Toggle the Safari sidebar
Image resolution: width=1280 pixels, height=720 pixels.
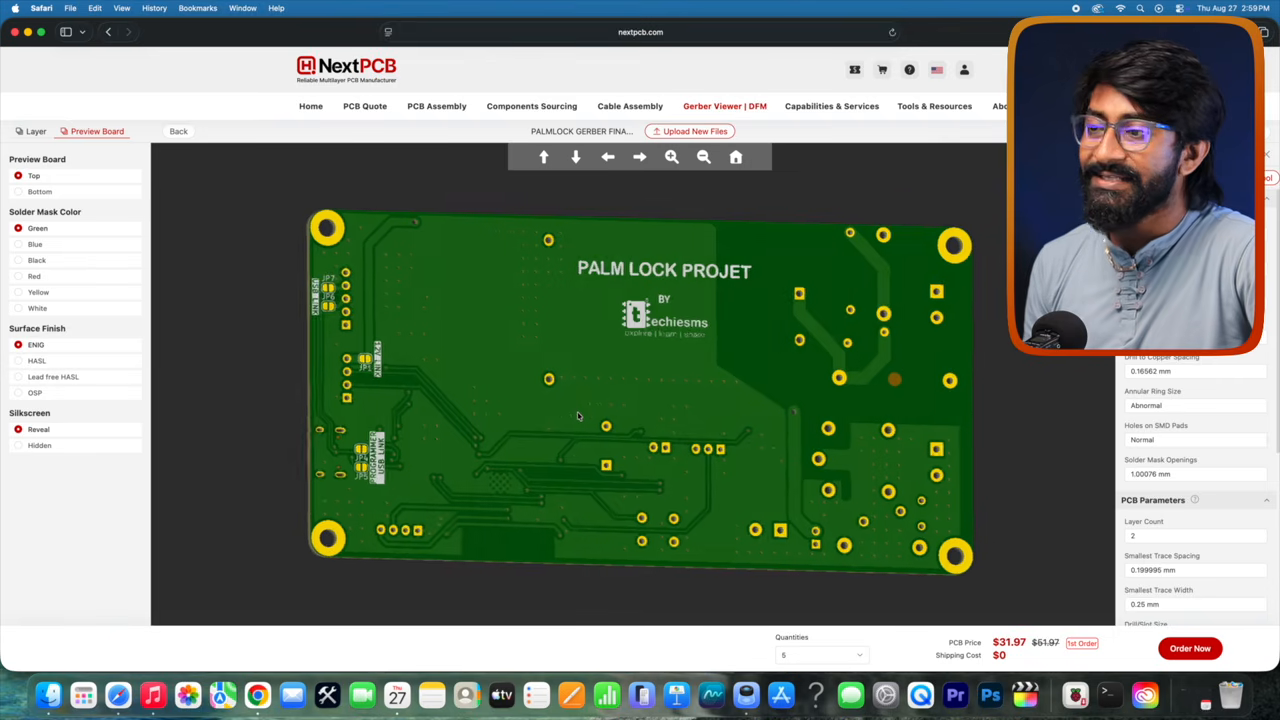(66, 32)
